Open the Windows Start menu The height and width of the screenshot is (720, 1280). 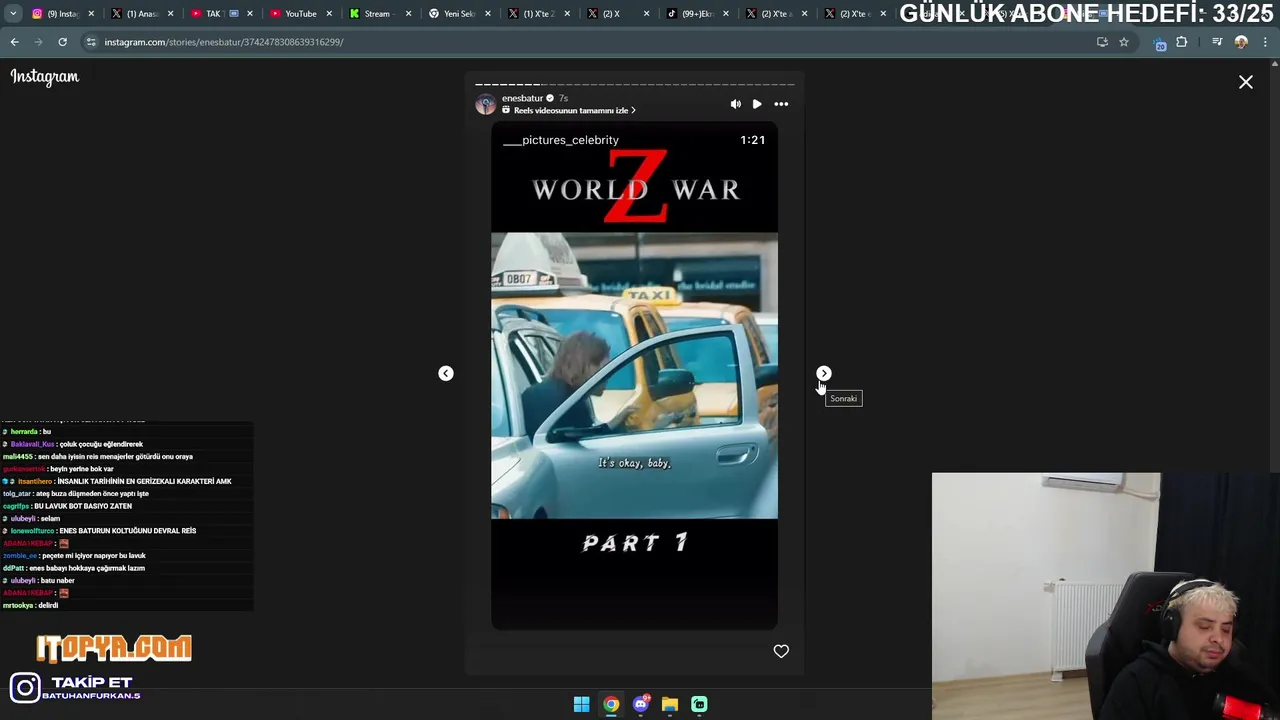581,704
